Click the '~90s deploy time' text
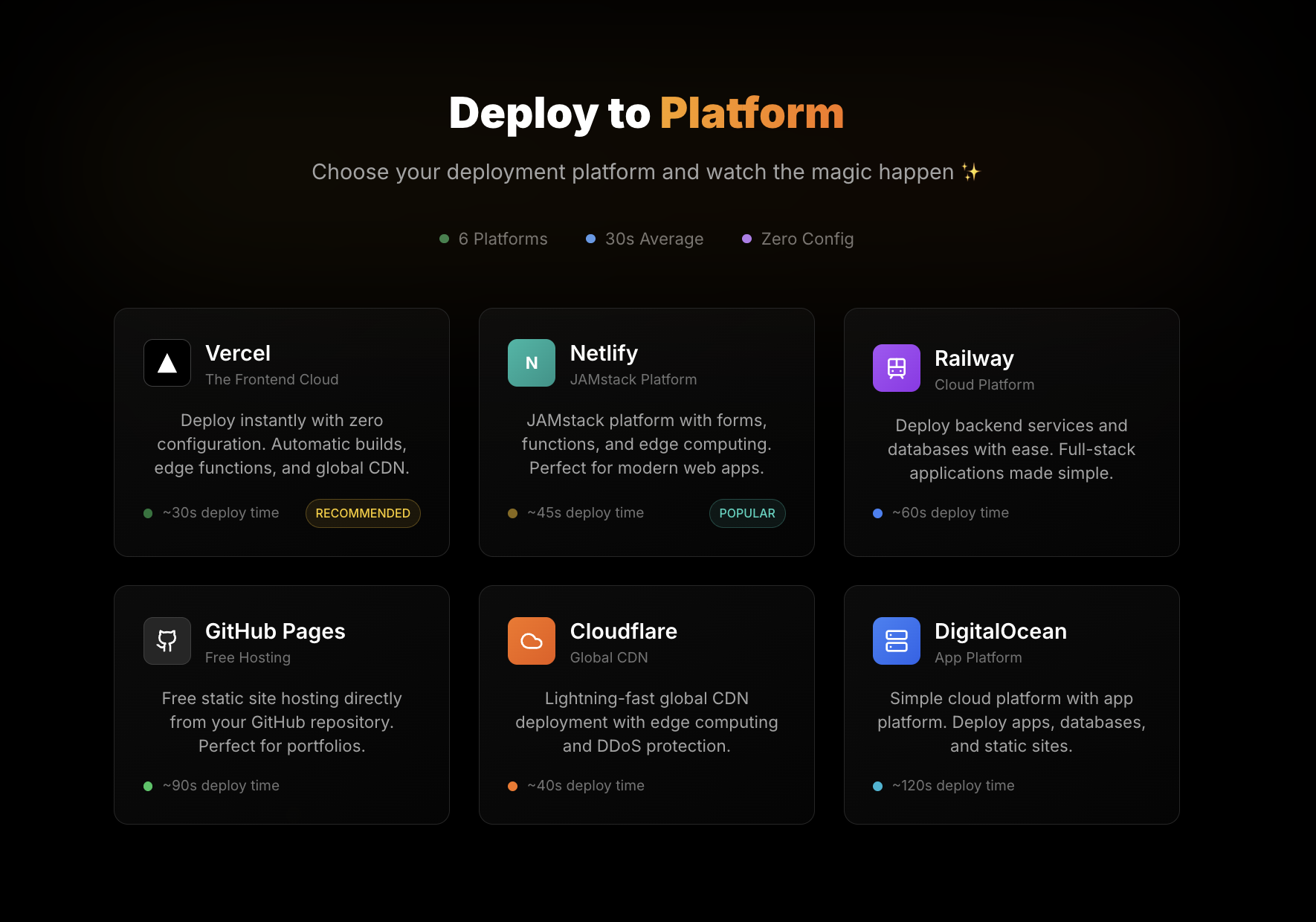The width and height of the screenshot is (1316, 922). (221, 785)
